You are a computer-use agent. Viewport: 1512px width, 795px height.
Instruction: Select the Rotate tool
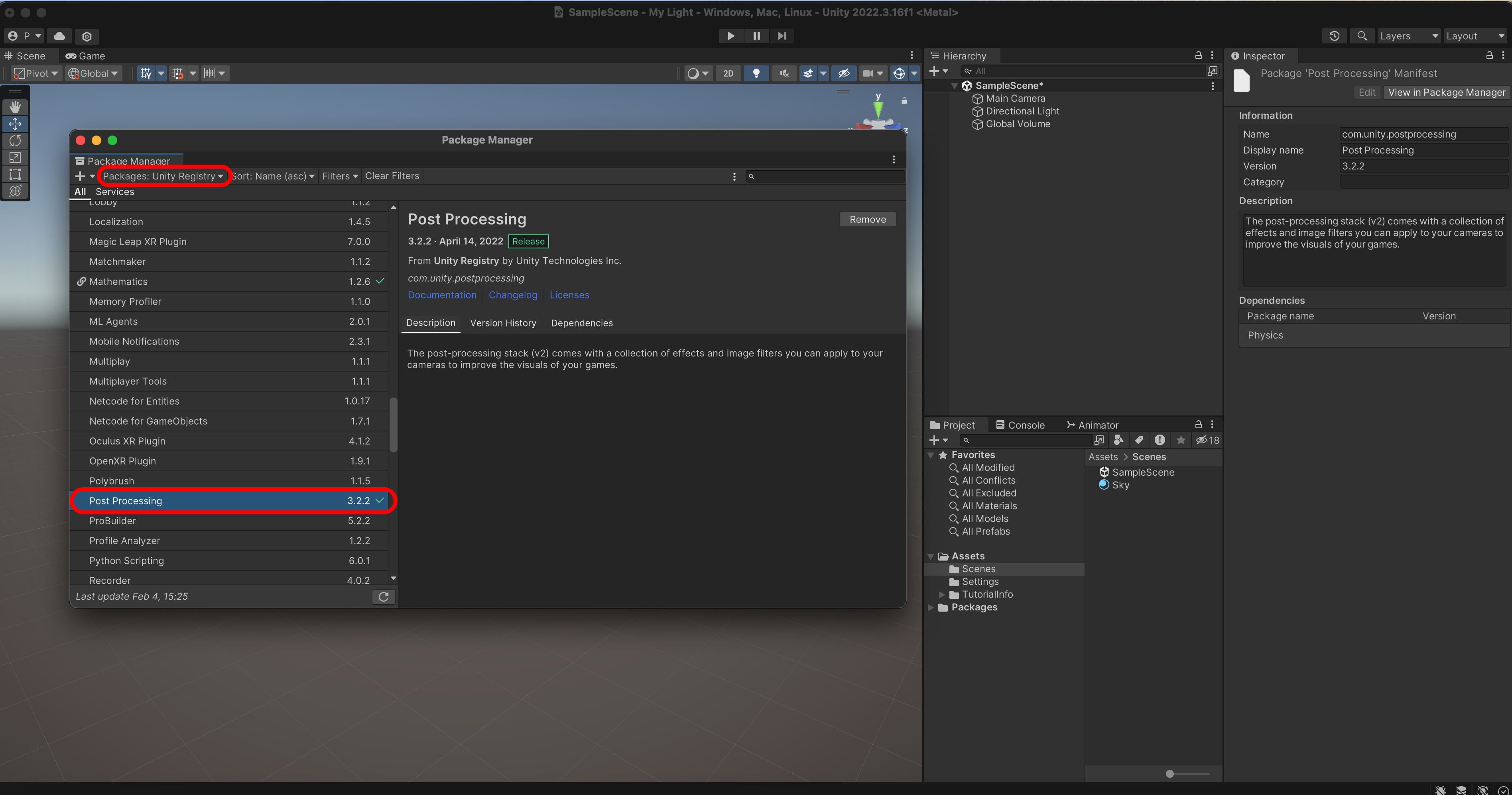15,141
